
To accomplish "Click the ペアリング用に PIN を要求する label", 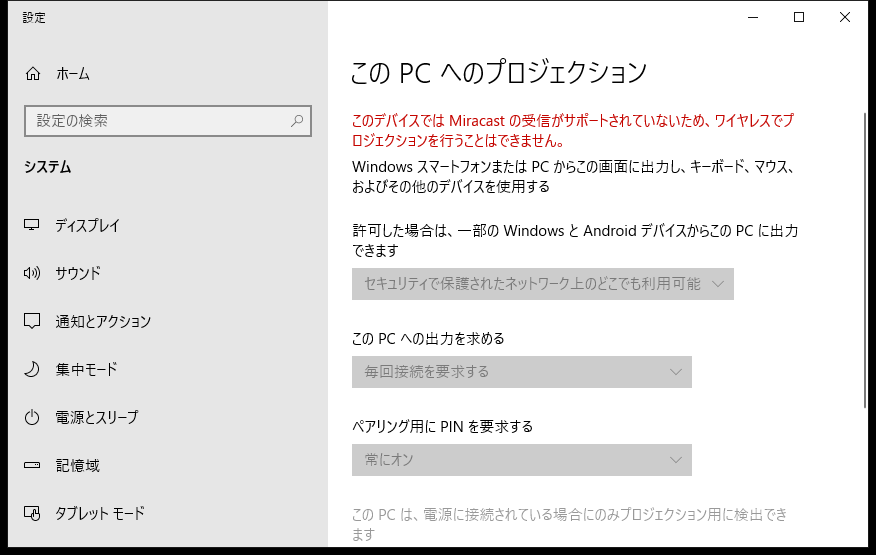I will pos(442,427).
